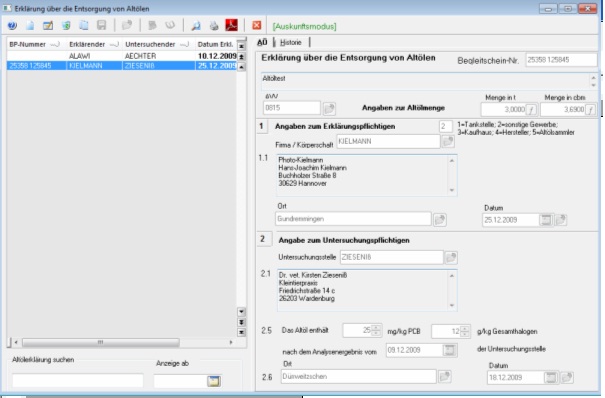This screenshot has height=398, width=605.
Task: Click the address text box 1.1 Photo-Kielmann
Action: click(x=367, y=175)
